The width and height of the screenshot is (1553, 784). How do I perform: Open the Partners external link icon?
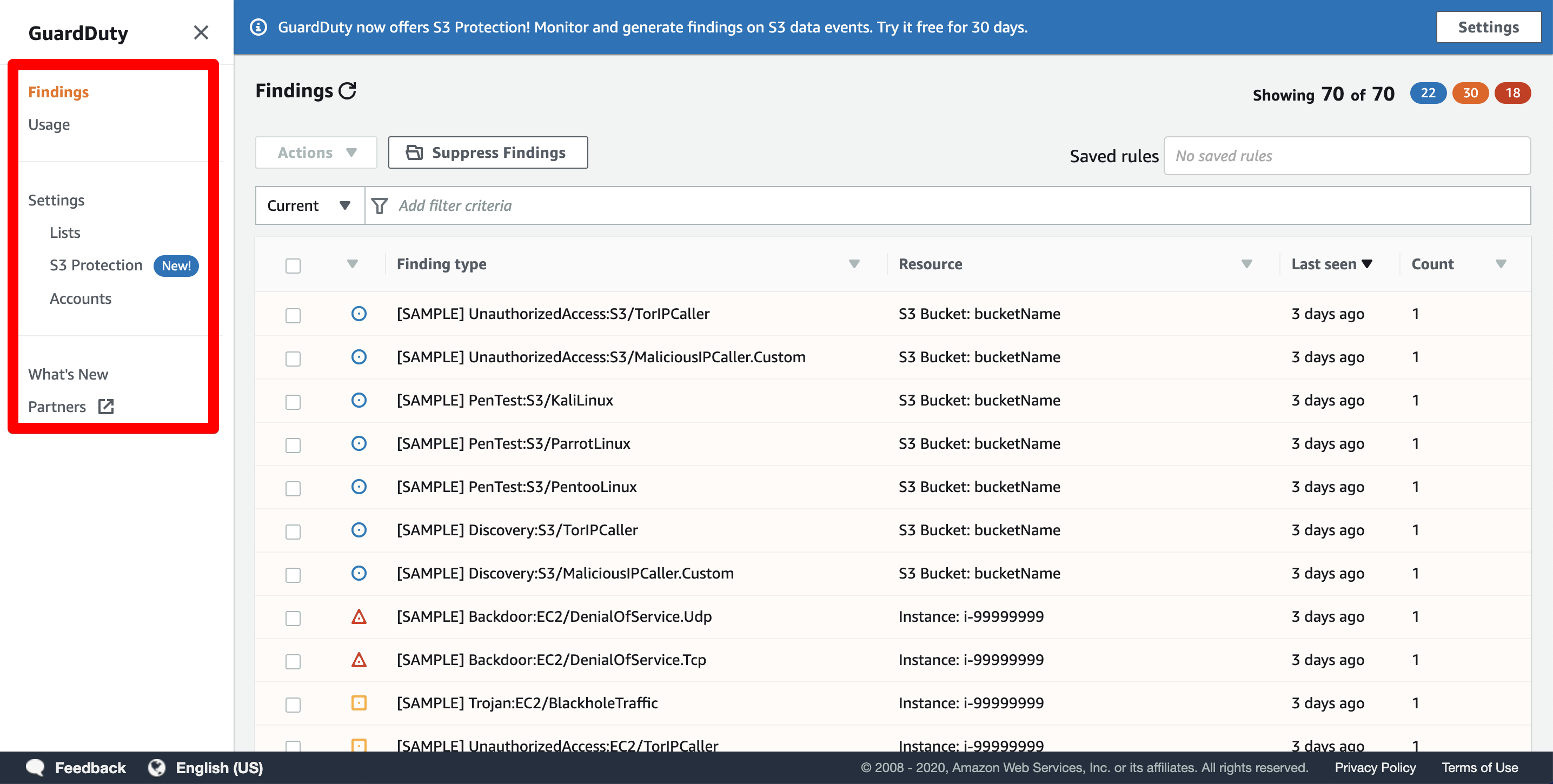pos(106,407)
